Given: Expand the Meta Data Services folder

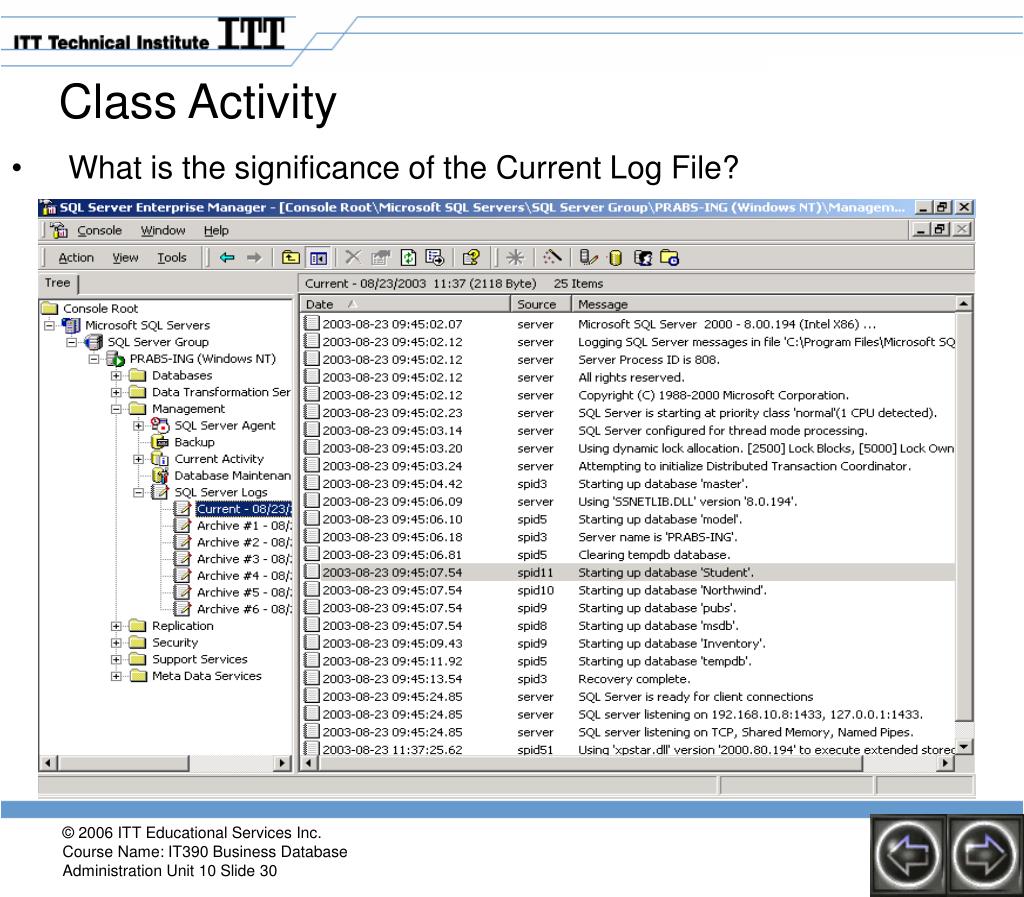Looking at the screenshot, I should [116, 676].
